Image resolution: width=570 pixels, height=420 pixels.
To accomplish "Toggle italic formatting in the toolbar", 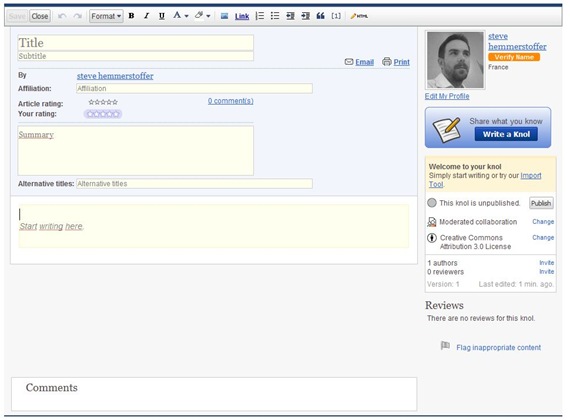I will tap(146, 16).
